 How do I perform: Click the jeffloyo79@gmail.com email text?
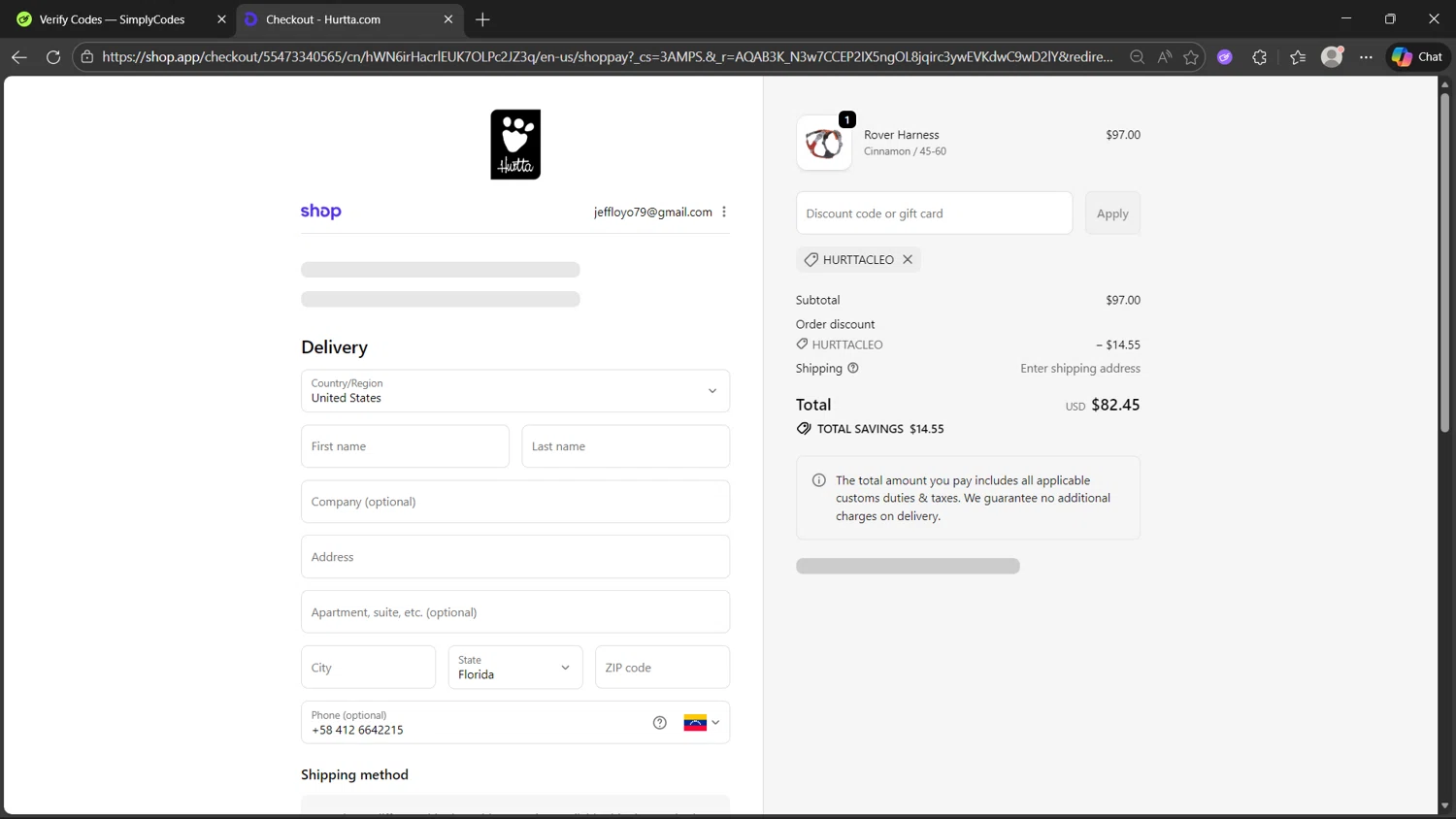(653, 212)
